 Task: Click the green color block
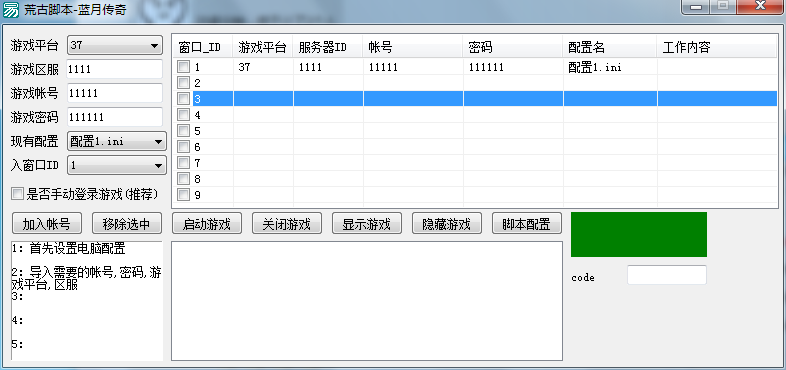(639, 235)
